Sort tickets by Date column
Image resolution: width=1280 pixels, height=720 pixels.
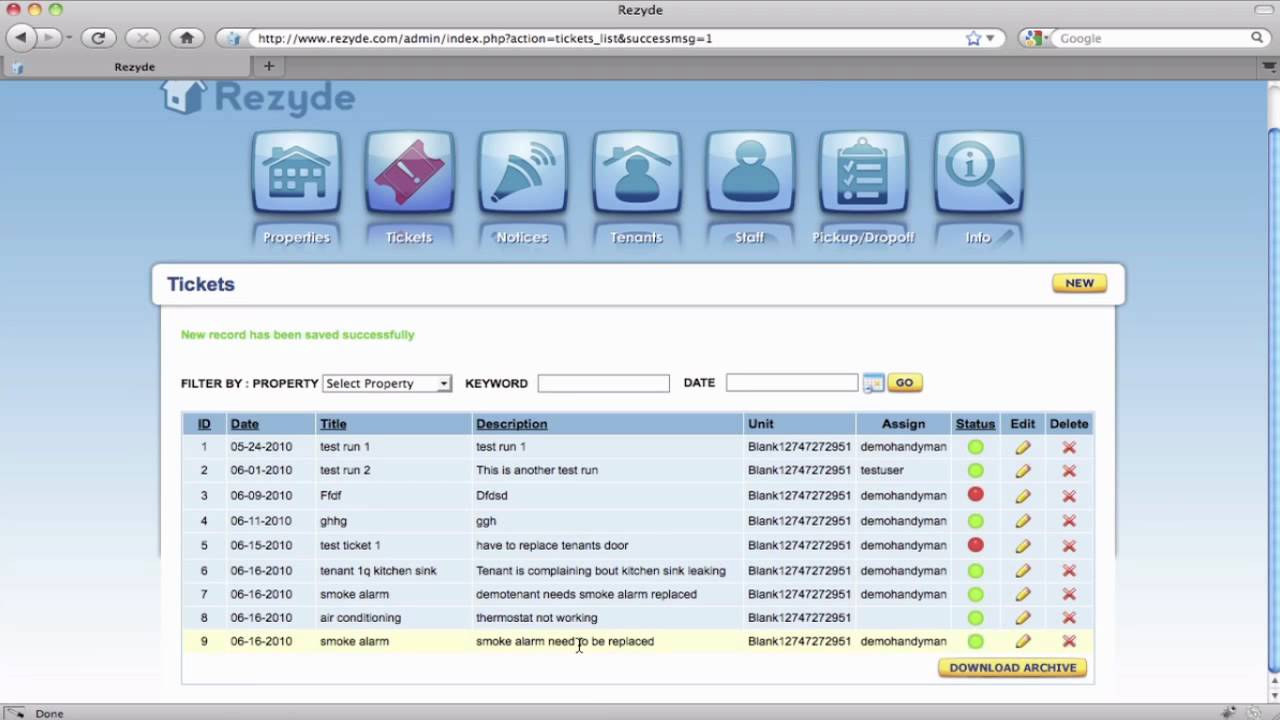244,424
